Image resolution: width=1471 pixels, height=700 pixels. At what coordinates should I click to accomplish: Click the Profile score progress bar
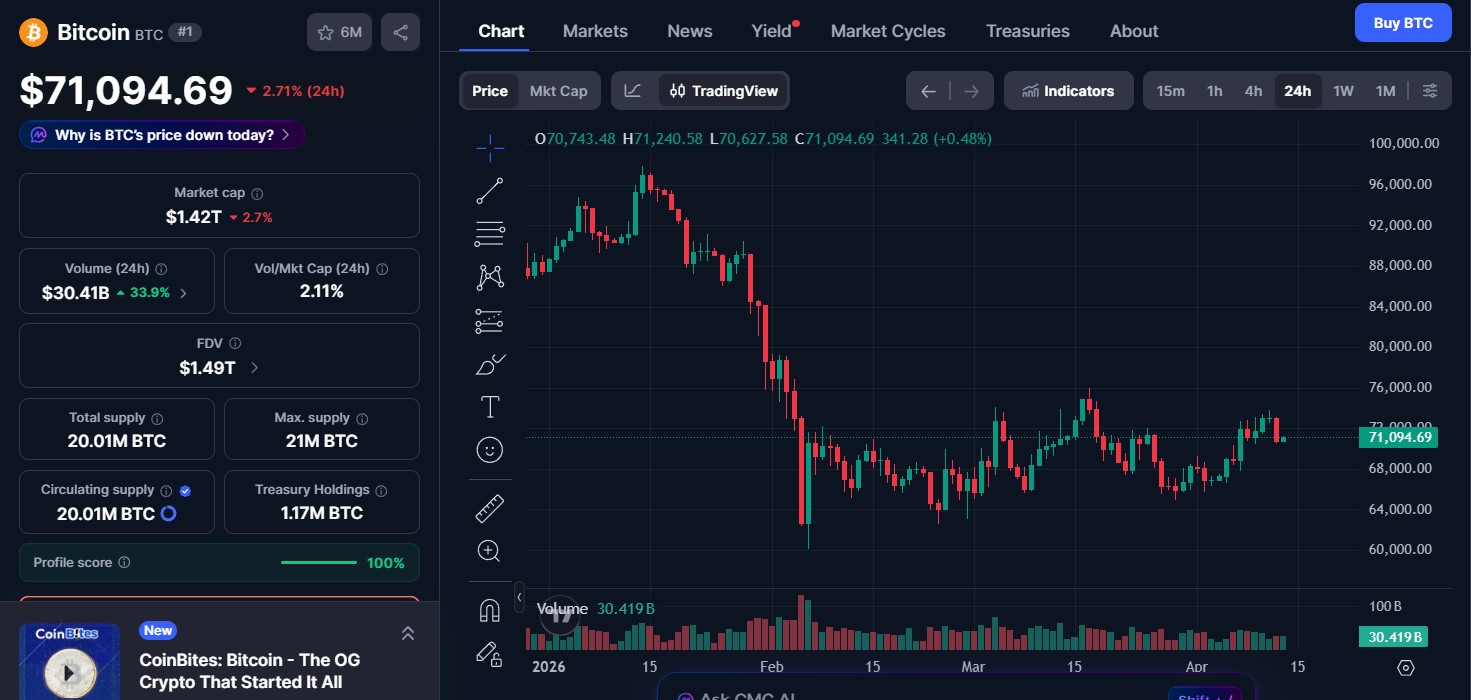click(318, 562)
